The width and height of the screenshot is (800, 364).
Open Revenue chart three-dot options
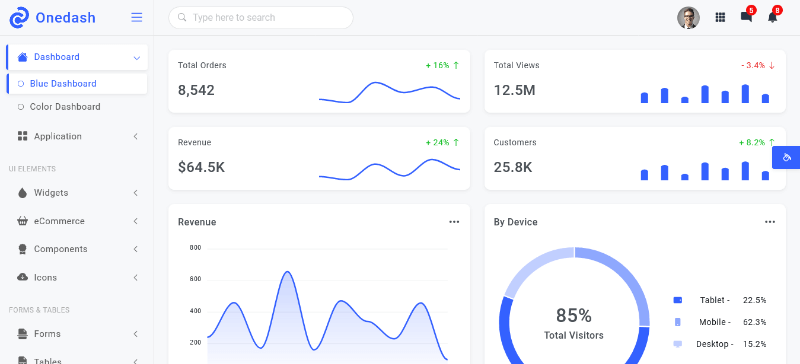click(454, 222)
